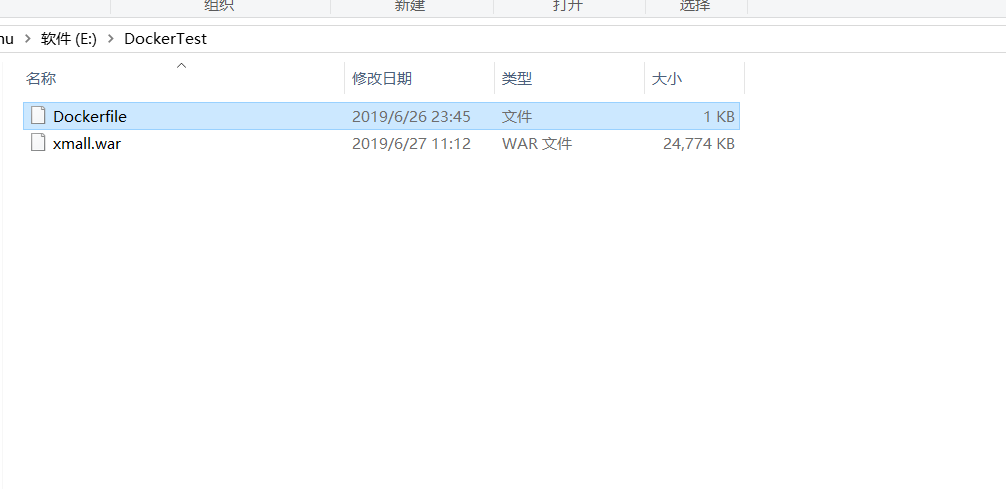This screenshot has height=489, width=1006.
Task: Click the xmall.war file icon
Action: click(38, 142)
